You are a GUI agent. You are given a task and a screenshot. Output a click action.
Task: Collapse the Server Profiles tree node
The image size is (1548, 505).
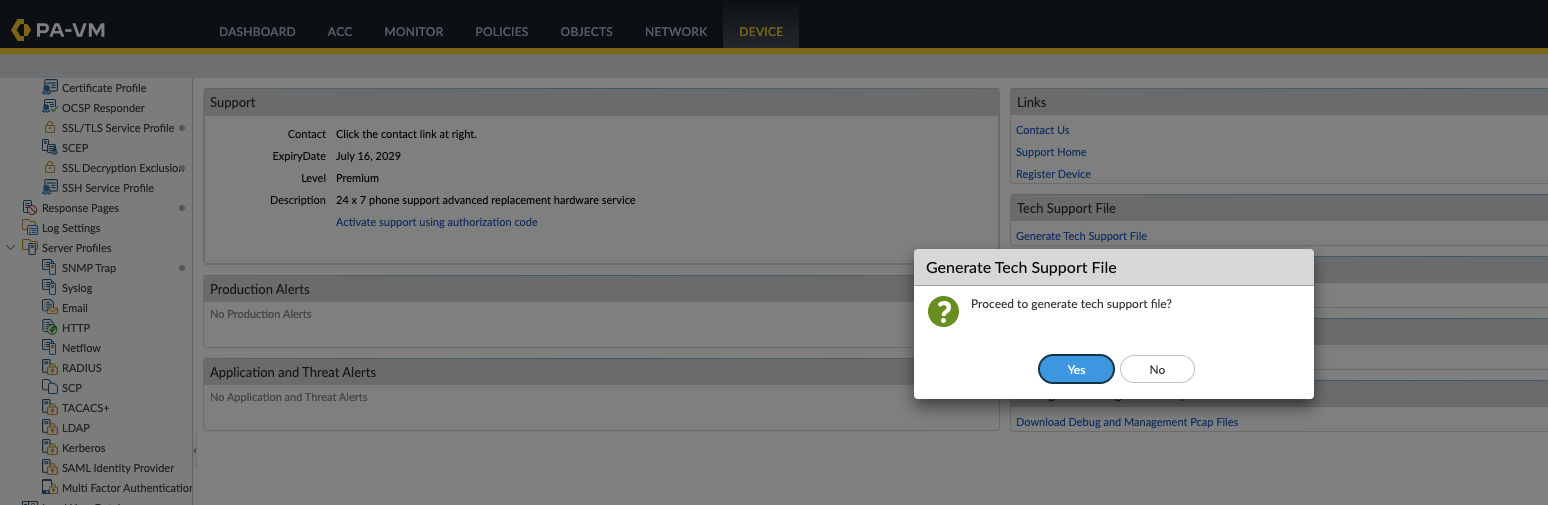pos(11,247)
